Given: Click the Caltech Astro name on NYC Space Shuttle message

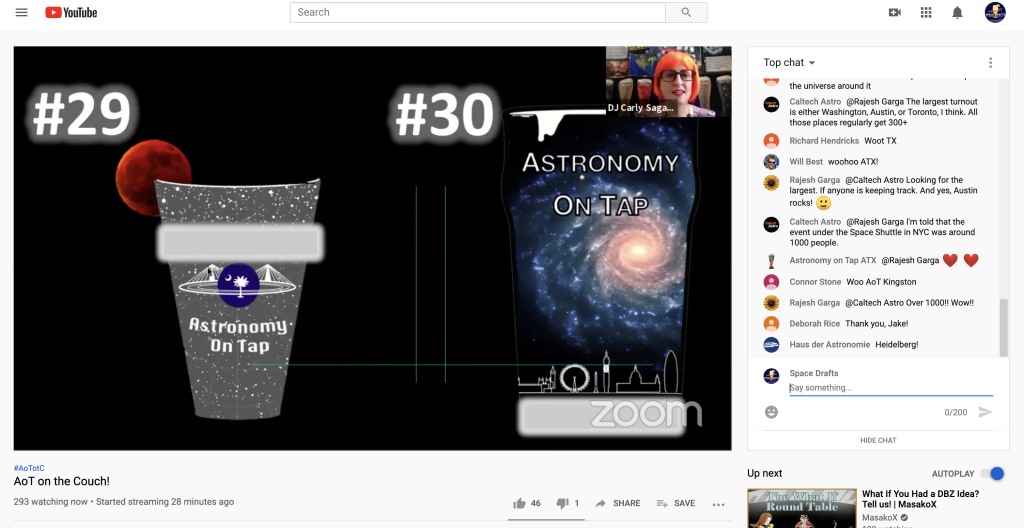Looking at the screenshot, I should (x=815, y=222).
